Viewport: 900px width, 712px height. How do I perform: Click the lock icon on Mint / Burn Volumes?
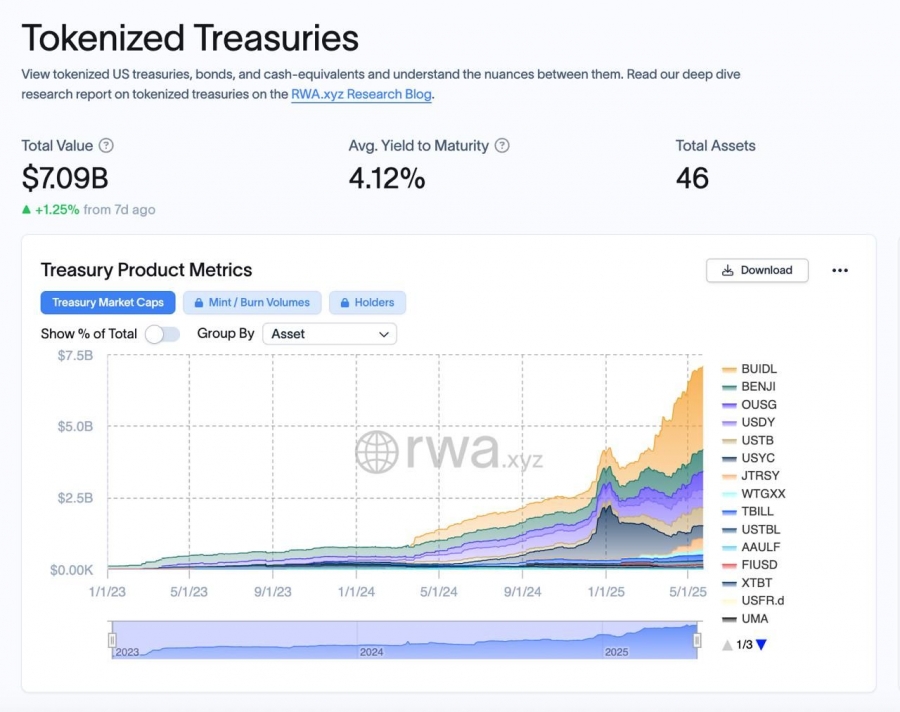pos(199,303)
